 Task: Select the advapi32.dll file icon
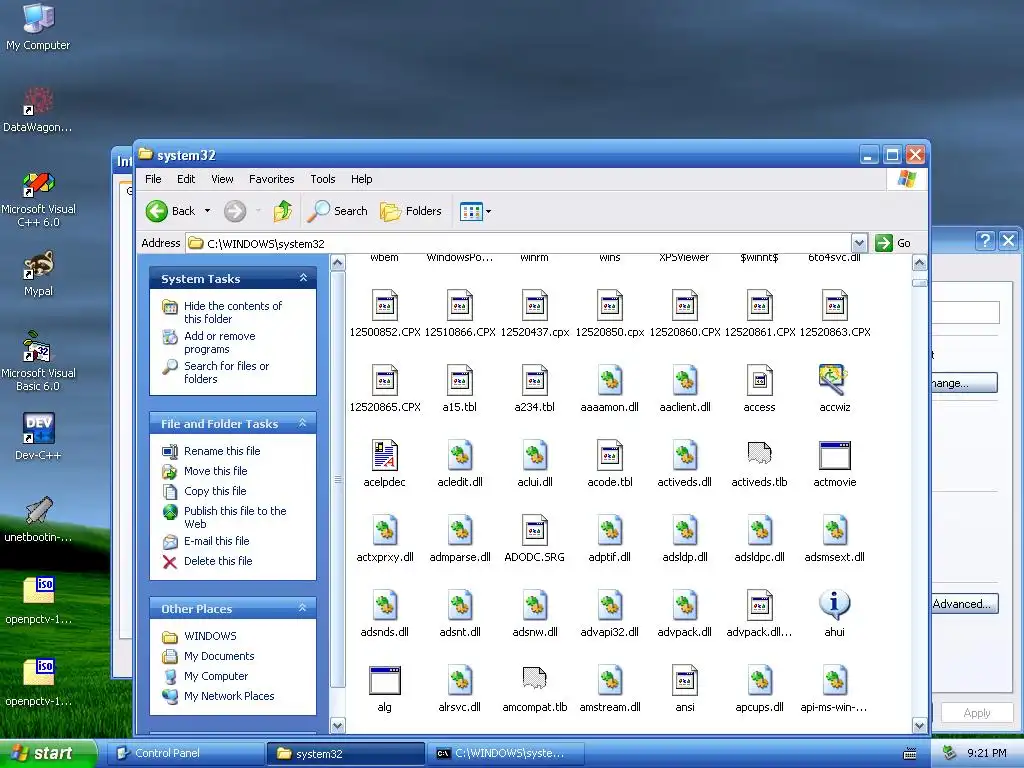point(609,605)
